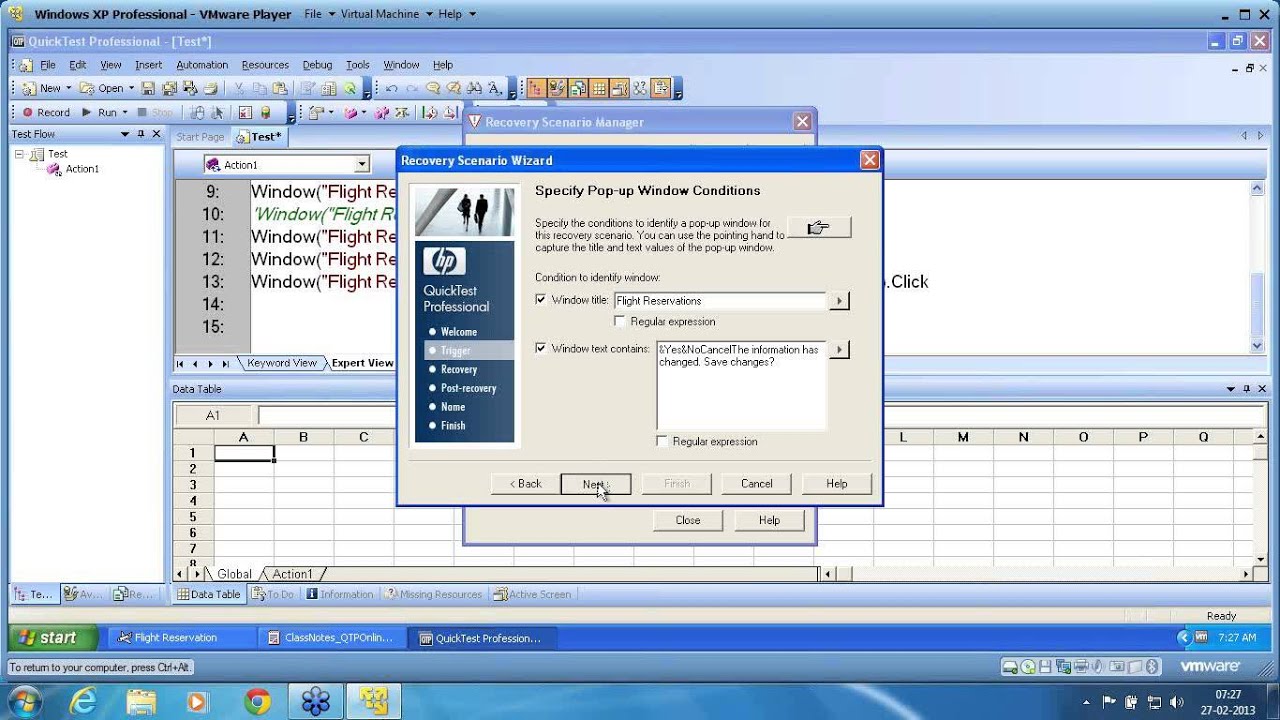Click the Comment Block speech bubble icon
Screen dimensions: 1280x720
point(433,88)
